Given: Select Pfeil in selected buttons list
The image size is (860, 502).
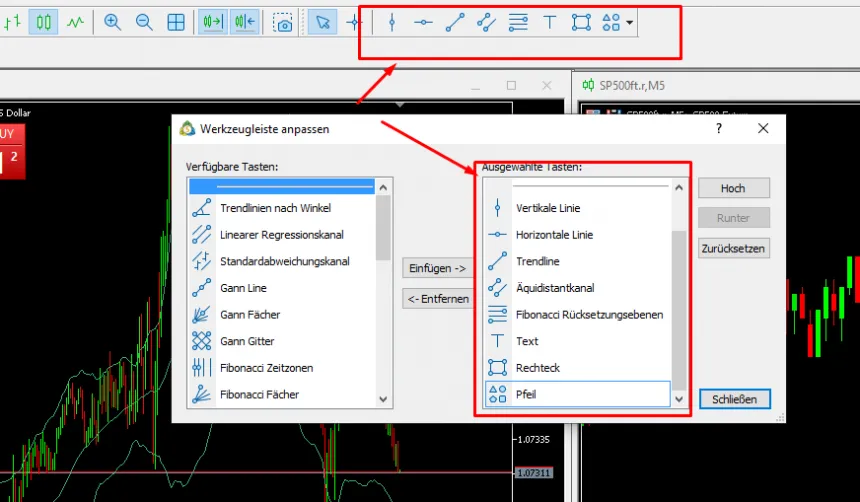Looking at the screenshot, I should click(x=578, y=394).
